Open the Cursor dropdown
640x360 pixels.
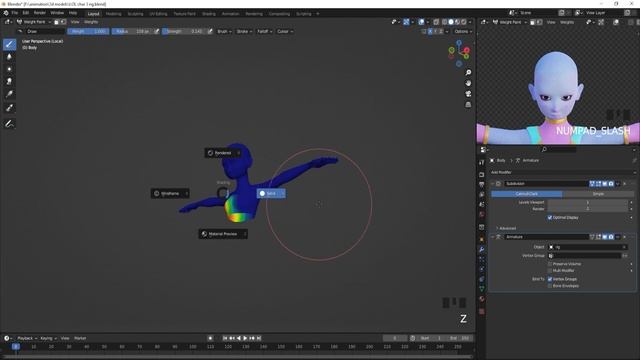(284, 31)
